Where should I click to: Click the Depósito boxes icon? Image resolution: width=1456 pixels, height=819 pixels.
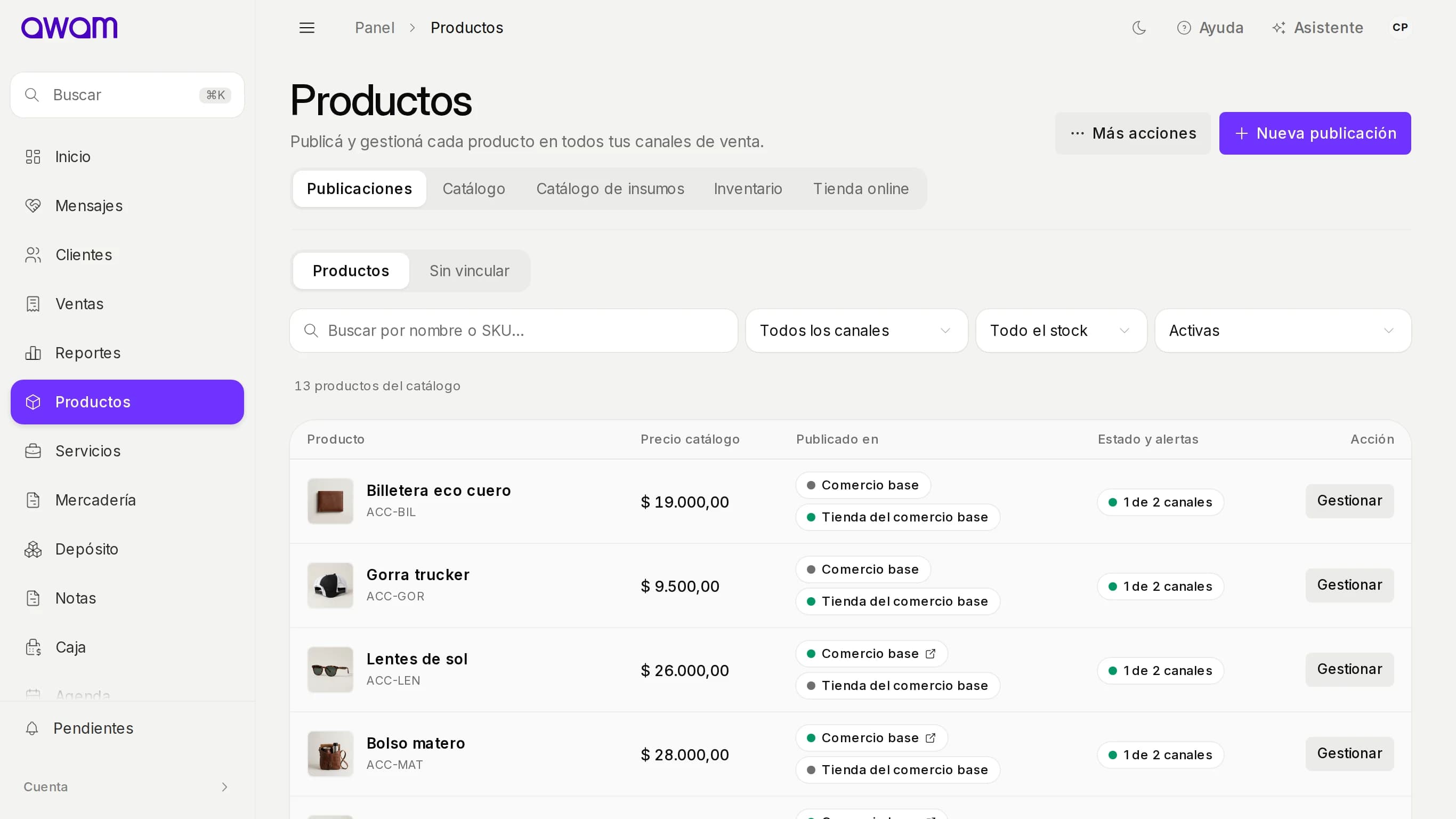(x=33, y=549)
